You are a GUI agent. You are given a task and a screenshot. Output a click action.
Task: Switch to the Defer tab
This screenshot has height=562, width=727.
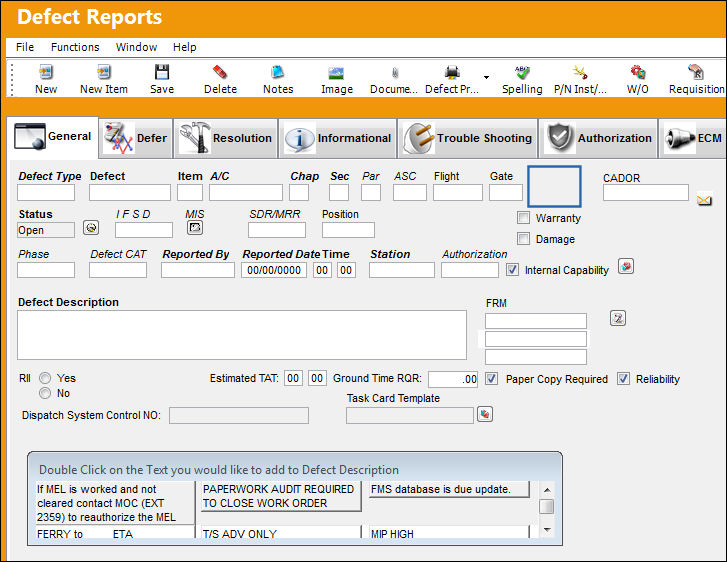point(136,138)
